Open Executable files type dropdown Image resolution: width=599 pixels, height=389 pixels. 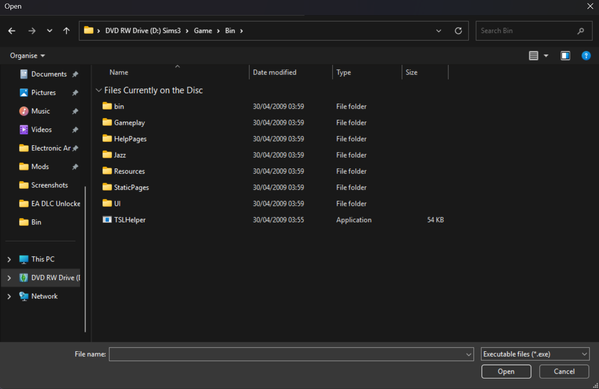535,354
